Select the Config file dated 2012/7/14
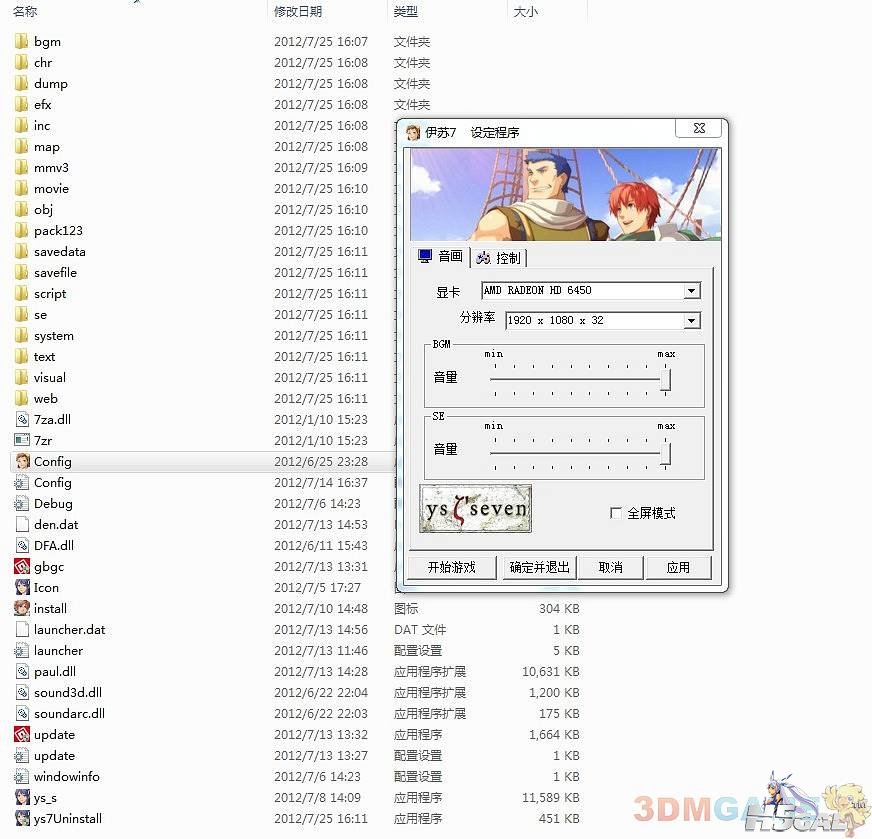Image resolution: width=872 pixels, height=839 pixels. 53,483
